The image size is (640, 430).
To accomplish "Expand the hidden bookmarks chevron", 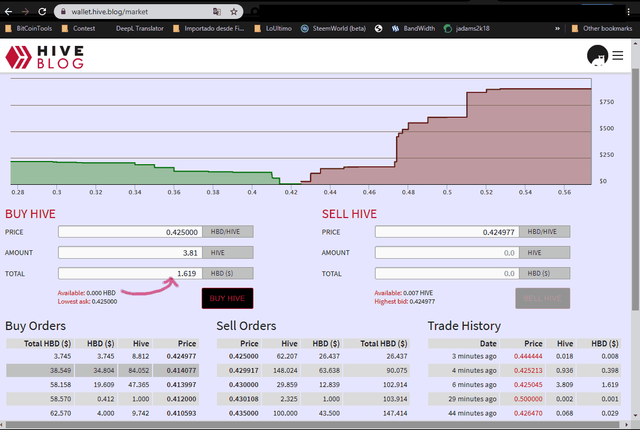I will coord(557,29).
